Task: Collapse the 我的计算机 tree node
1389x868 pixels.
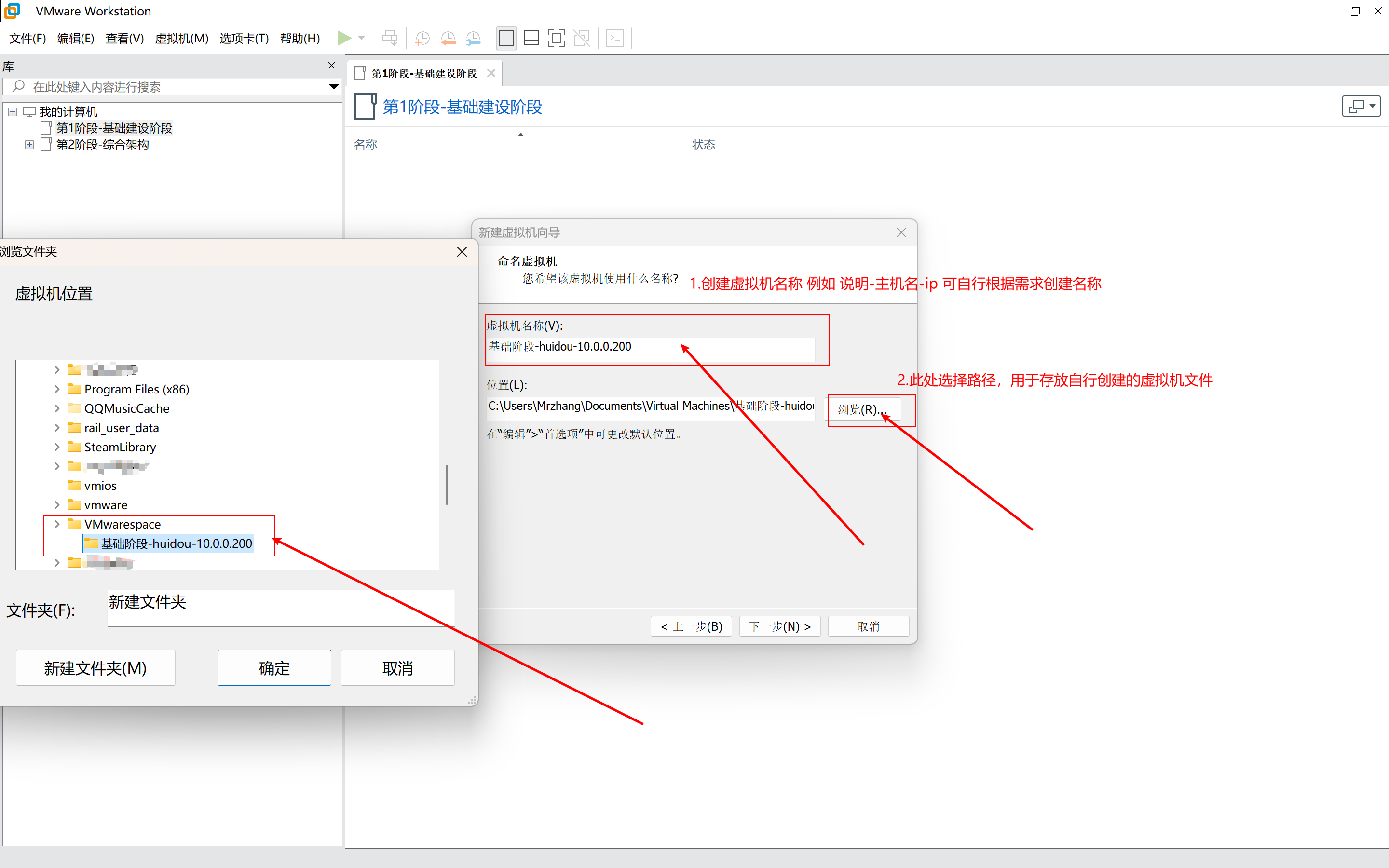Action: [13, 112]
